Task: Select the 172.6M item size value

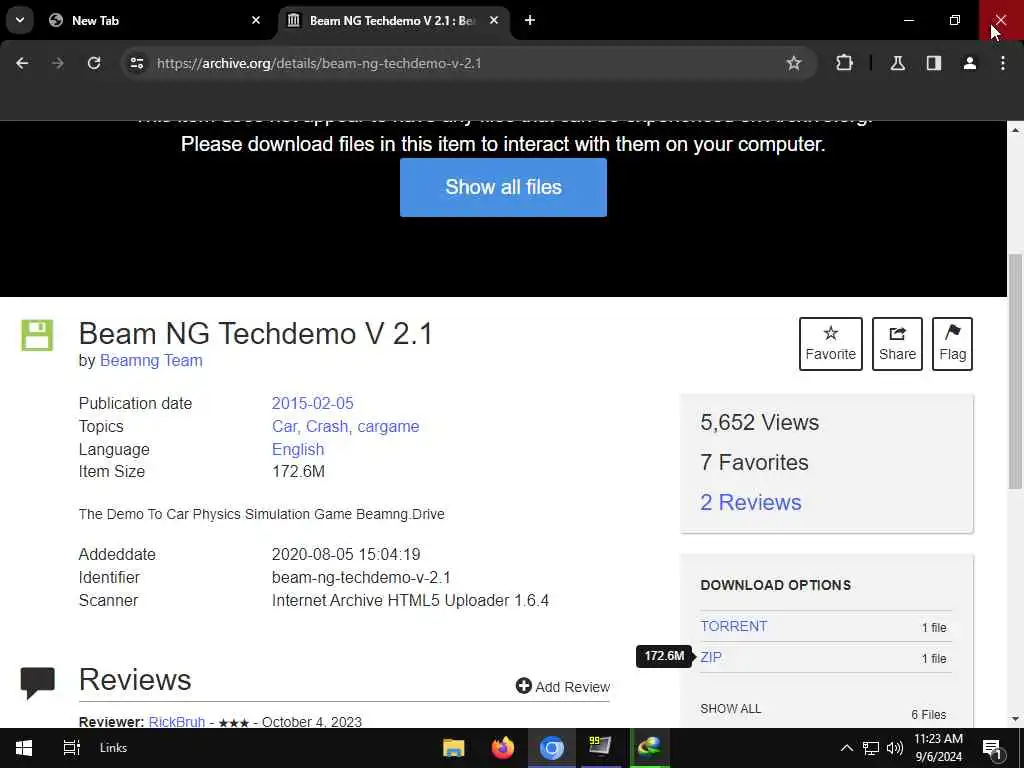Action: (298, 472)
